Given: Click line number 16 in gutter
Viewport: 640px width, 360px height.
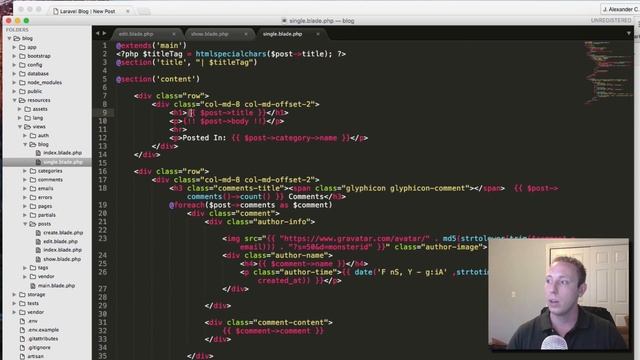Looking at the screenshot, I should pos(102,171).
